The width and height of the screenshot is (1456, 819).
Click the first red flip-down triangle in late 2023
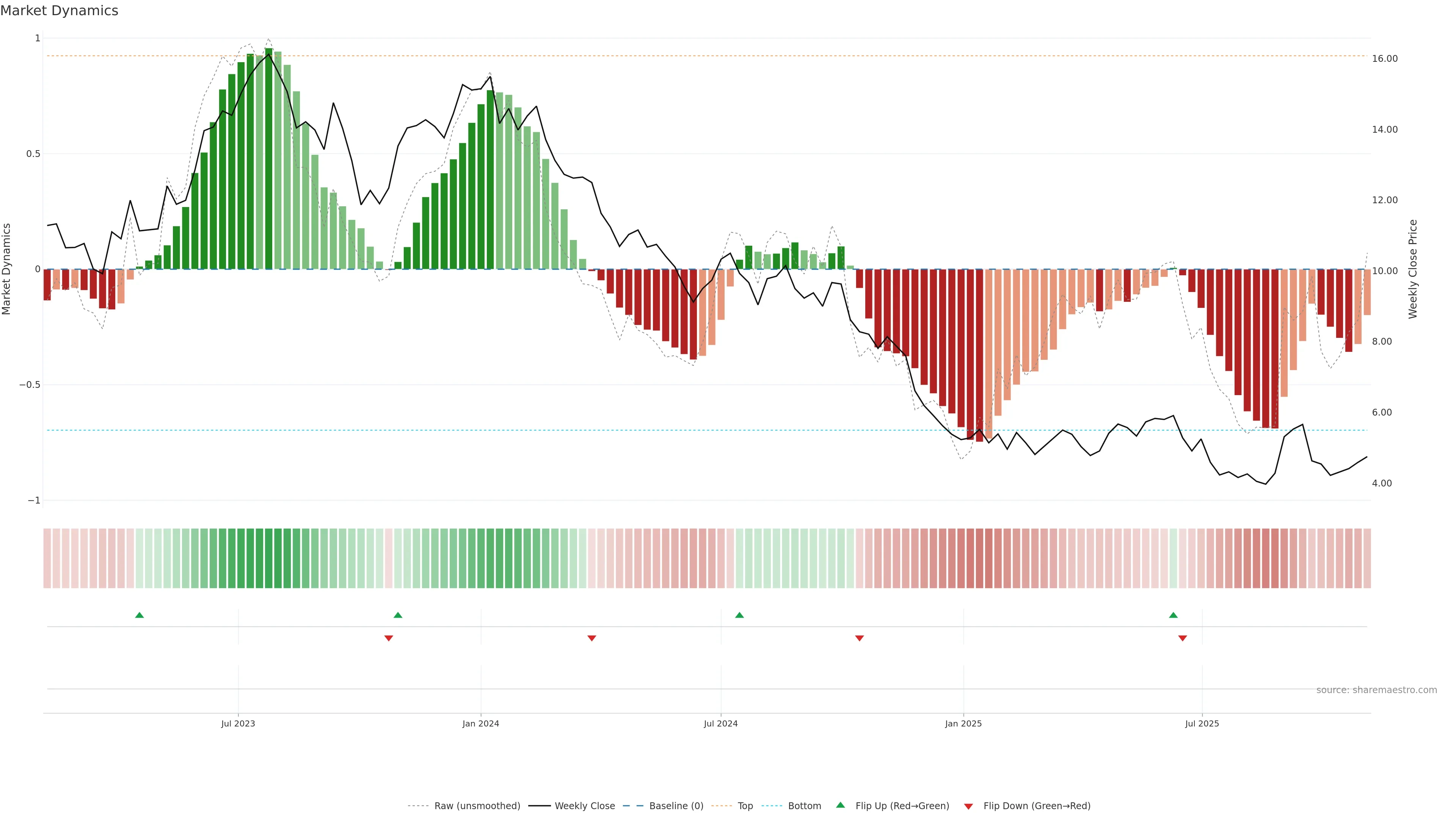click(x=388, y=638)
